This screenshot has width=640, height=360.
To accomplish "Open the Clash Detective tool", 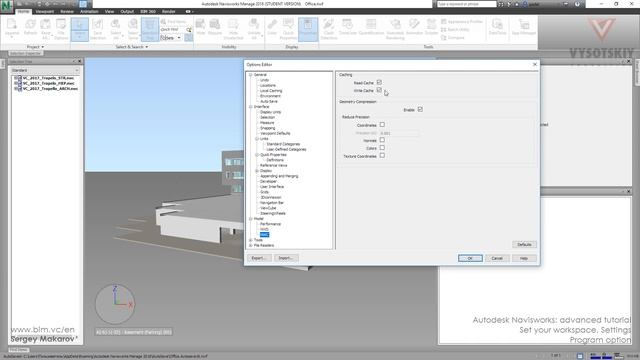I will pyautogui.click(x=329, y=29).
